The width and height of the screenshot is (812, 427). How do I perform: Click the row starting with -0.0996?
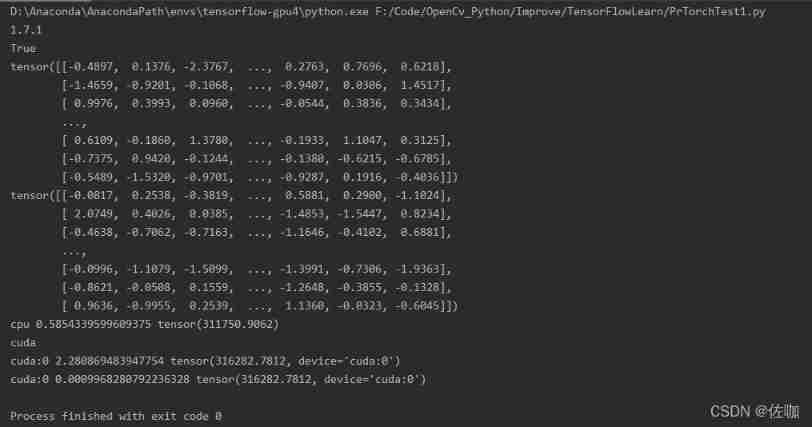pos(255,269)
